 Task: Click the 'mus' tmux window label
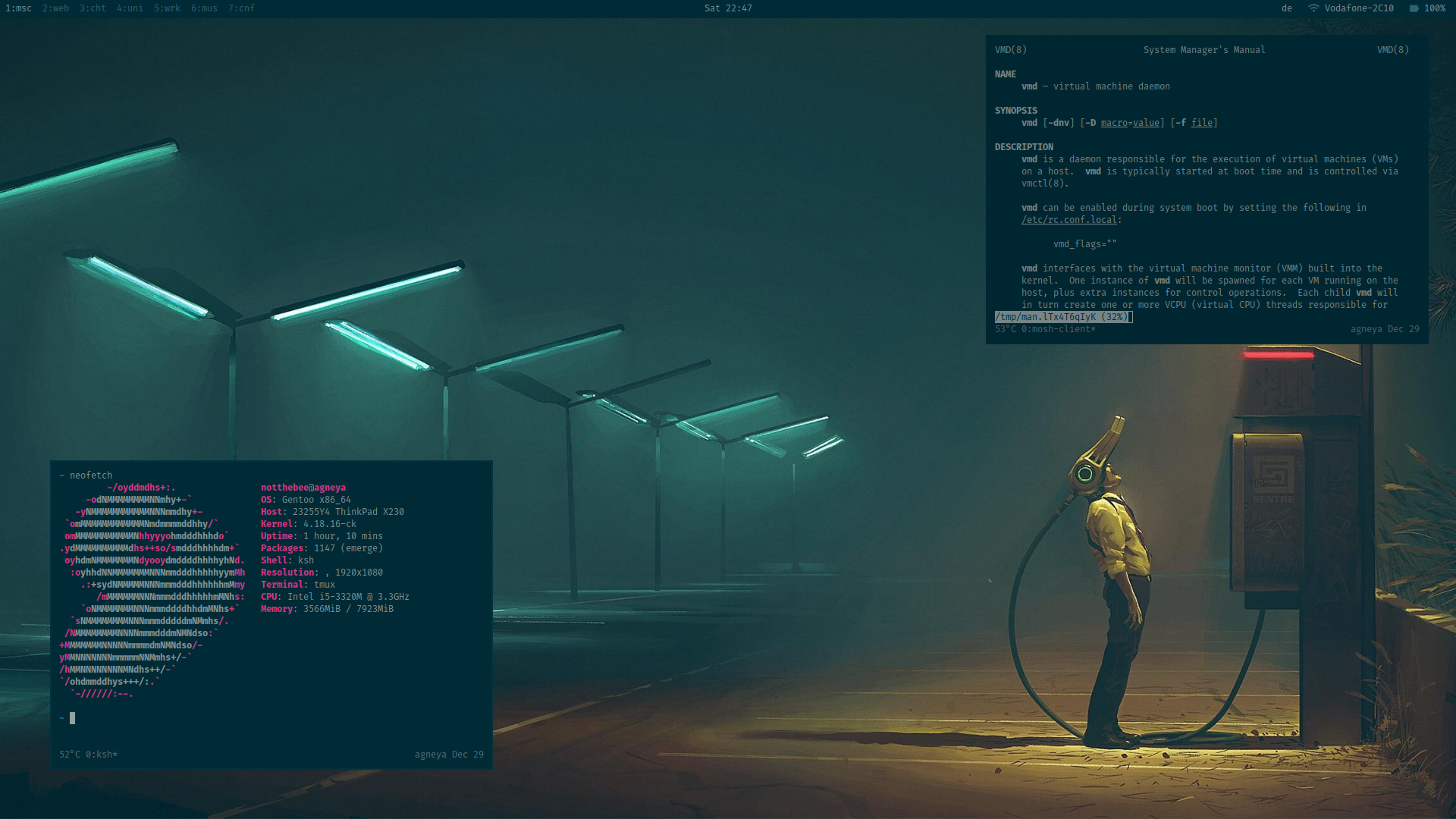pyautogui.click(x=204, y=8)
